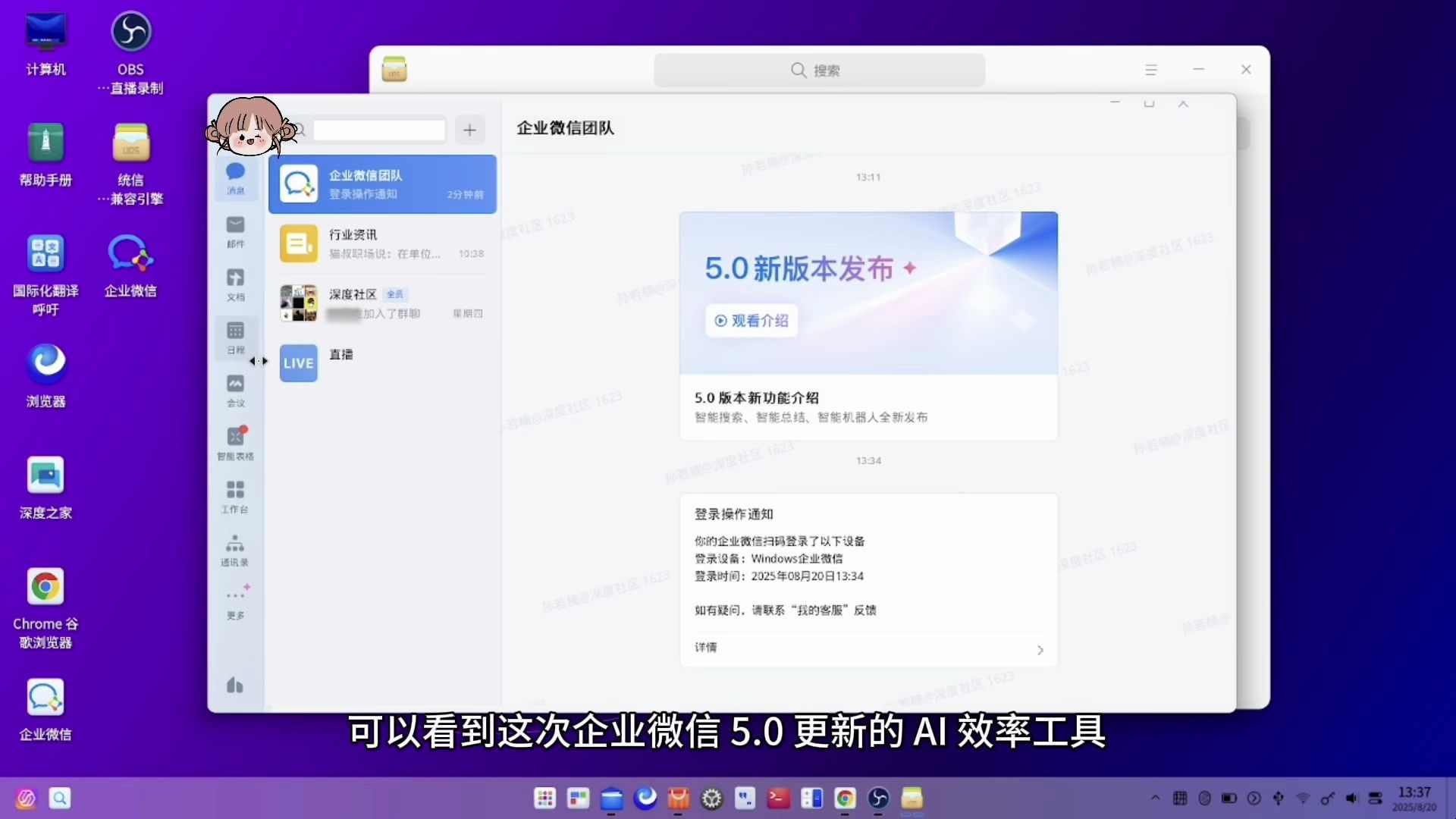Open 深度之家 desktop icon
The width and height of the screenshot is (1456, 819).
(x=45, y=488)
